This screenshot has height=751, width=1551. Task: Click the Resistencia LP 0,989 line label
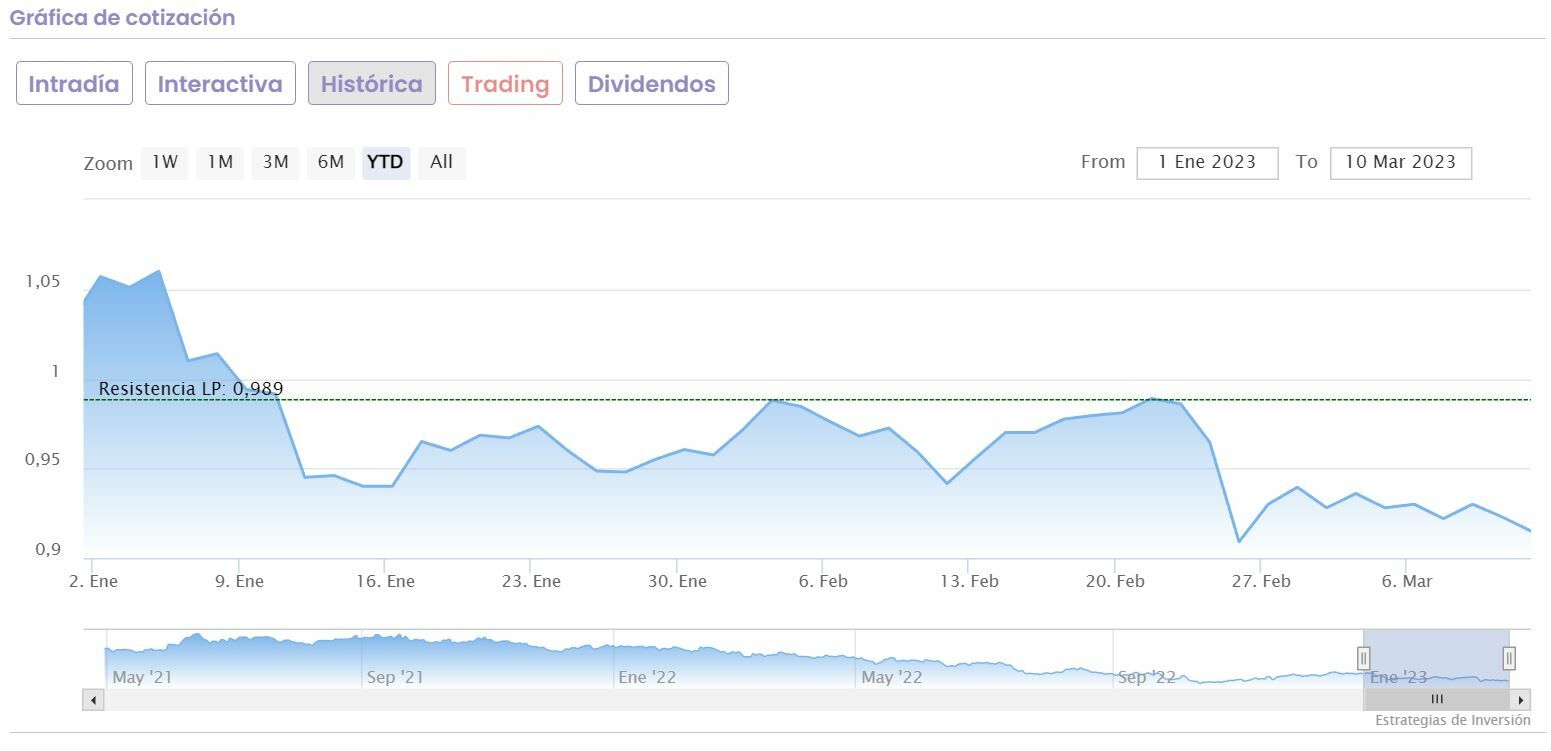[x=191, y=389]
